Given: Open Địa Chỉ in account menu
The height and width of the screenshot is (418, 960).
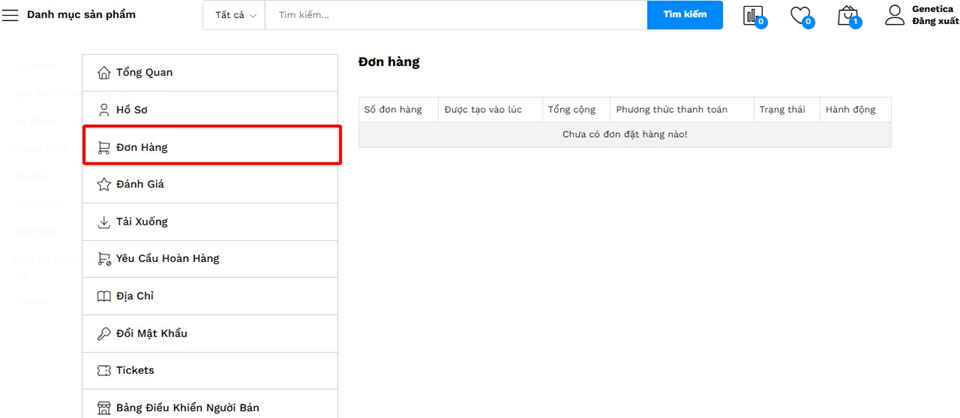Looking at the screenshot, I should coord(134,296).
